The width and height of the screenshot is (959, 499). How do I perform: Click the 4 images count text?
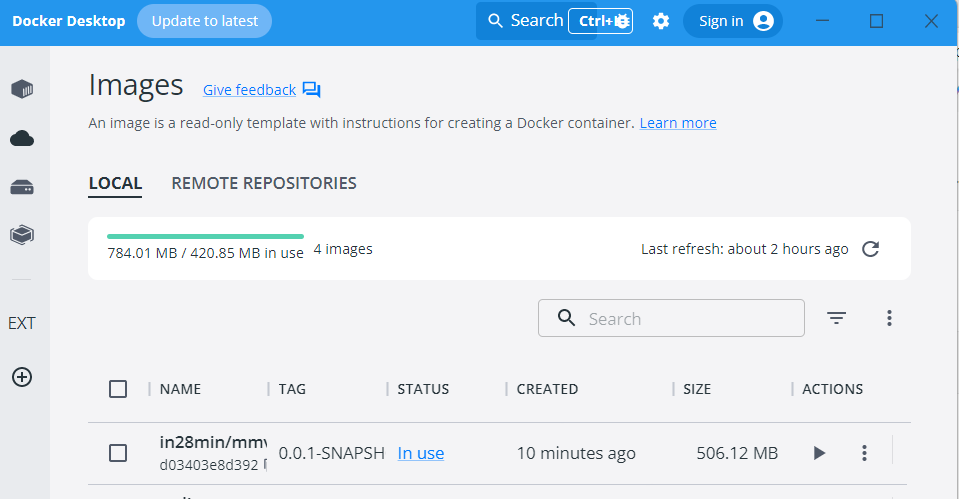[343, 249]
